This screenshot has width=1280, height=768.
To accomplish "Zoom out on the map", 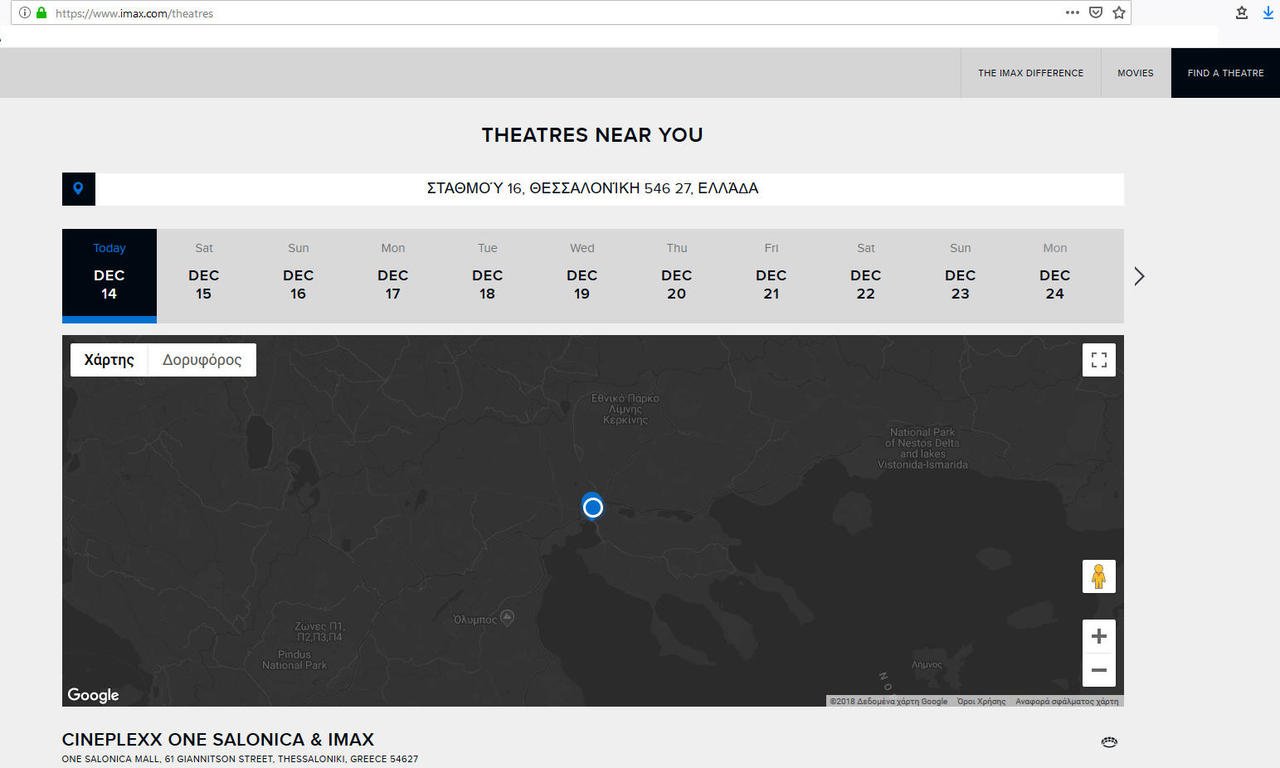I will [1099, 670].
